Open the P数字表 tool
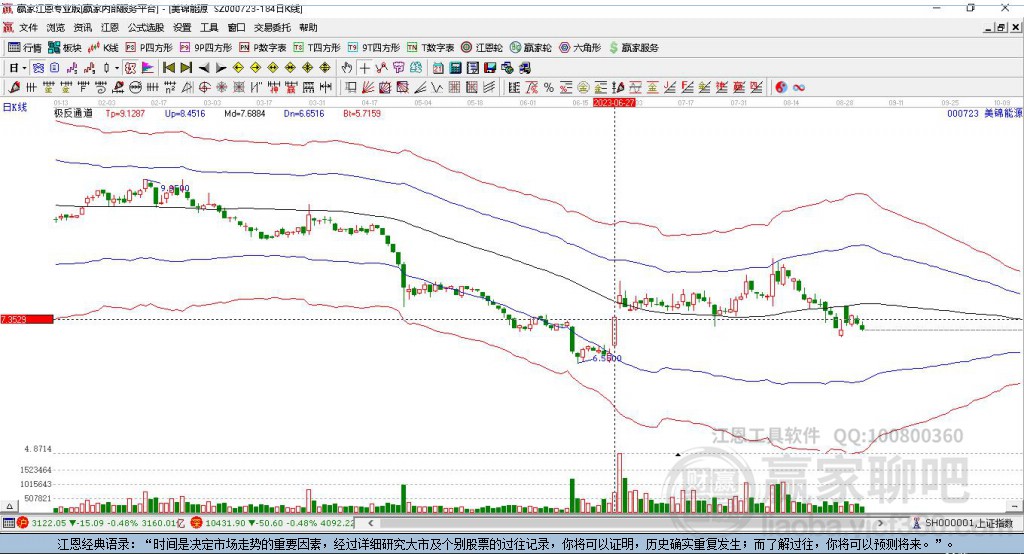The height and width of the screenshot is (554, 1024). 263,48
